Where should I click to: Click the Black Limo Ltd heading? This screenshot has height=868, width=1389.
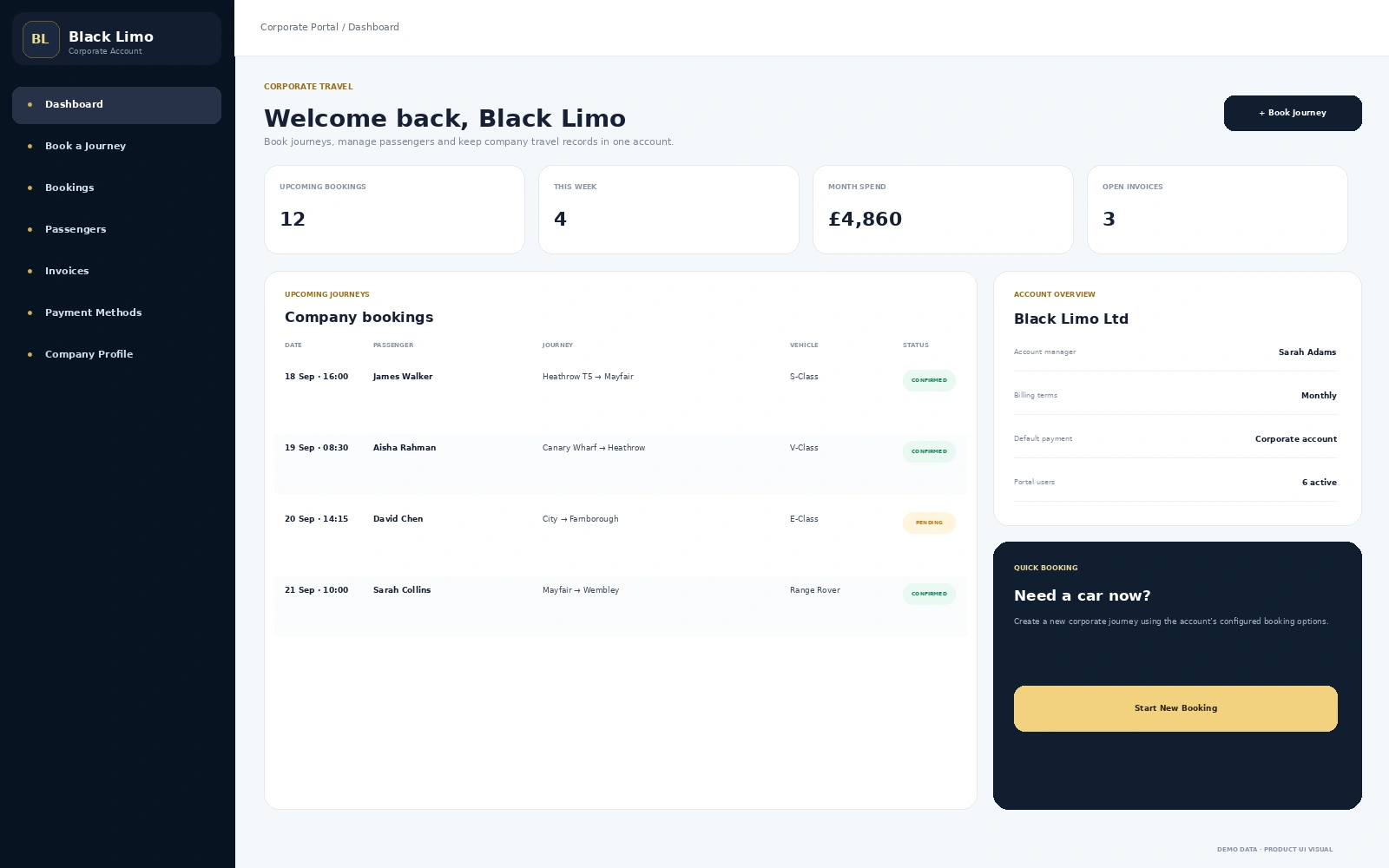coord(1071,319)
